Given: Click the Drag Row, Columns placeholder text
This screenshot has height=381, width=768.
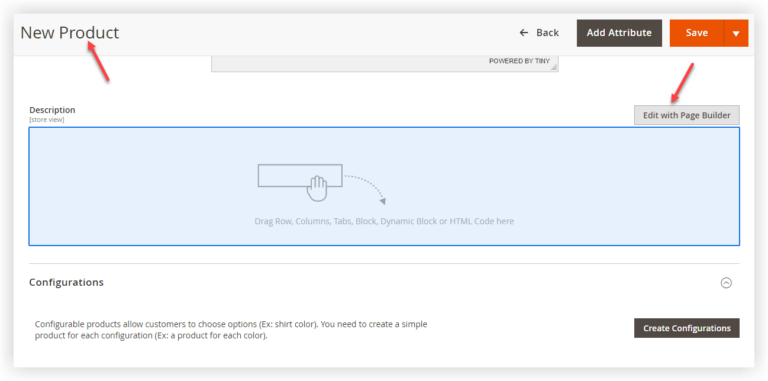Looking at the screenshot, I should tap(384, 221).
